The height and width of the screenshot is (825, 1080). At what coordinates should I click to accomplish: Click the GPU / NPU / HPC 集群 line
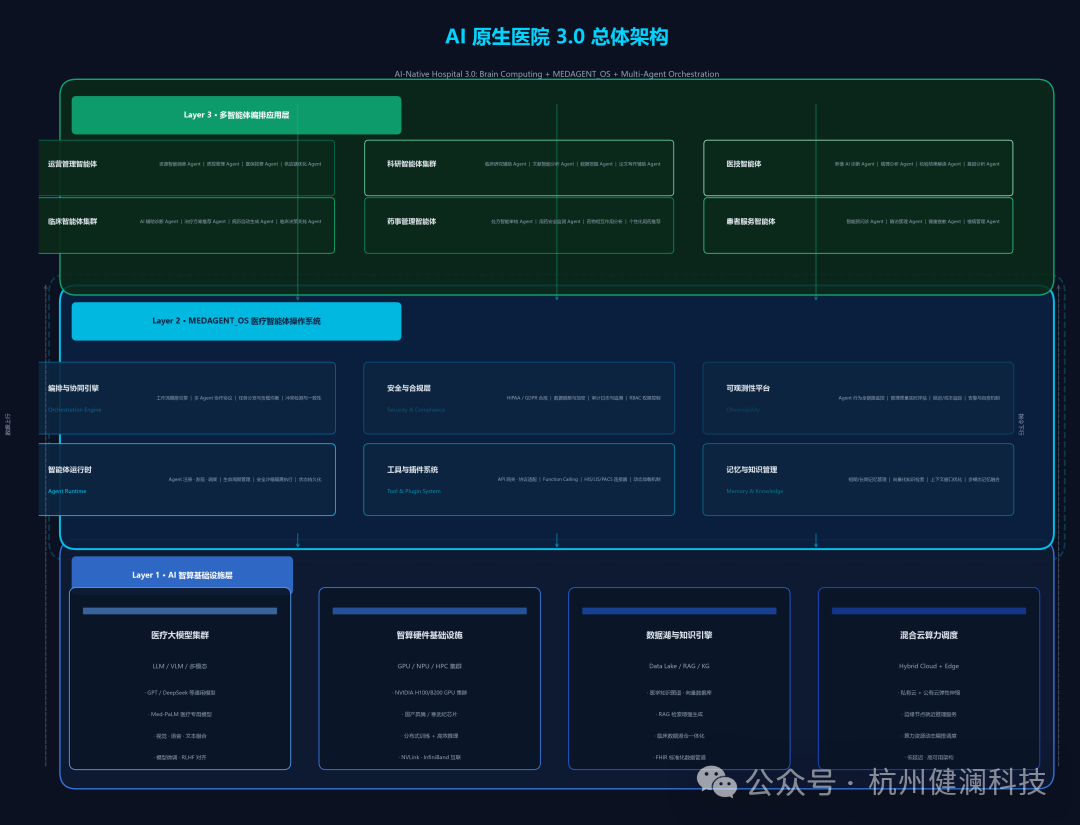[x=429, y=666]
